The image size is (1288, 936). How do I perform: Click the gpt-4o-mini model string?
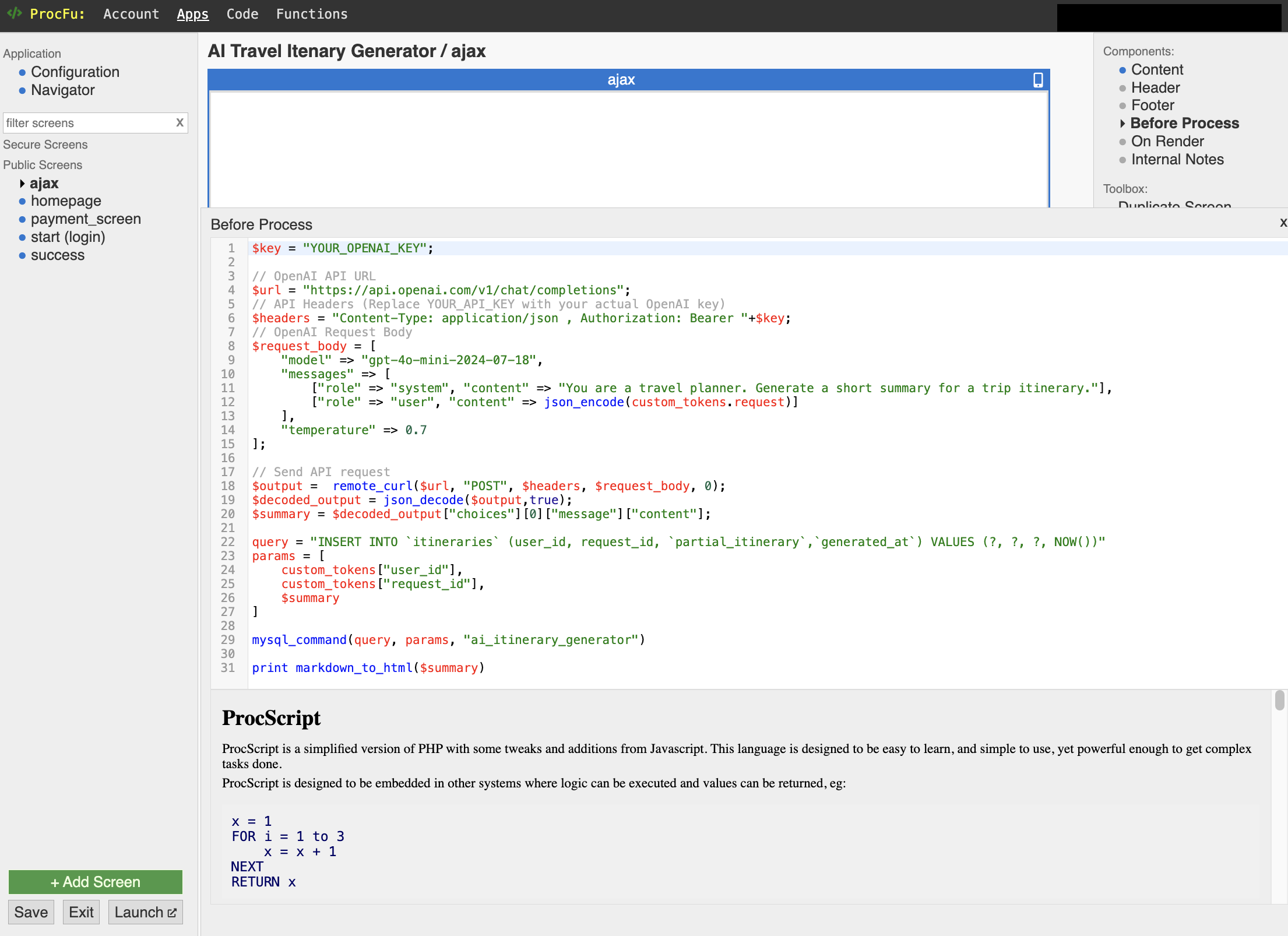(x=449, y=360)
